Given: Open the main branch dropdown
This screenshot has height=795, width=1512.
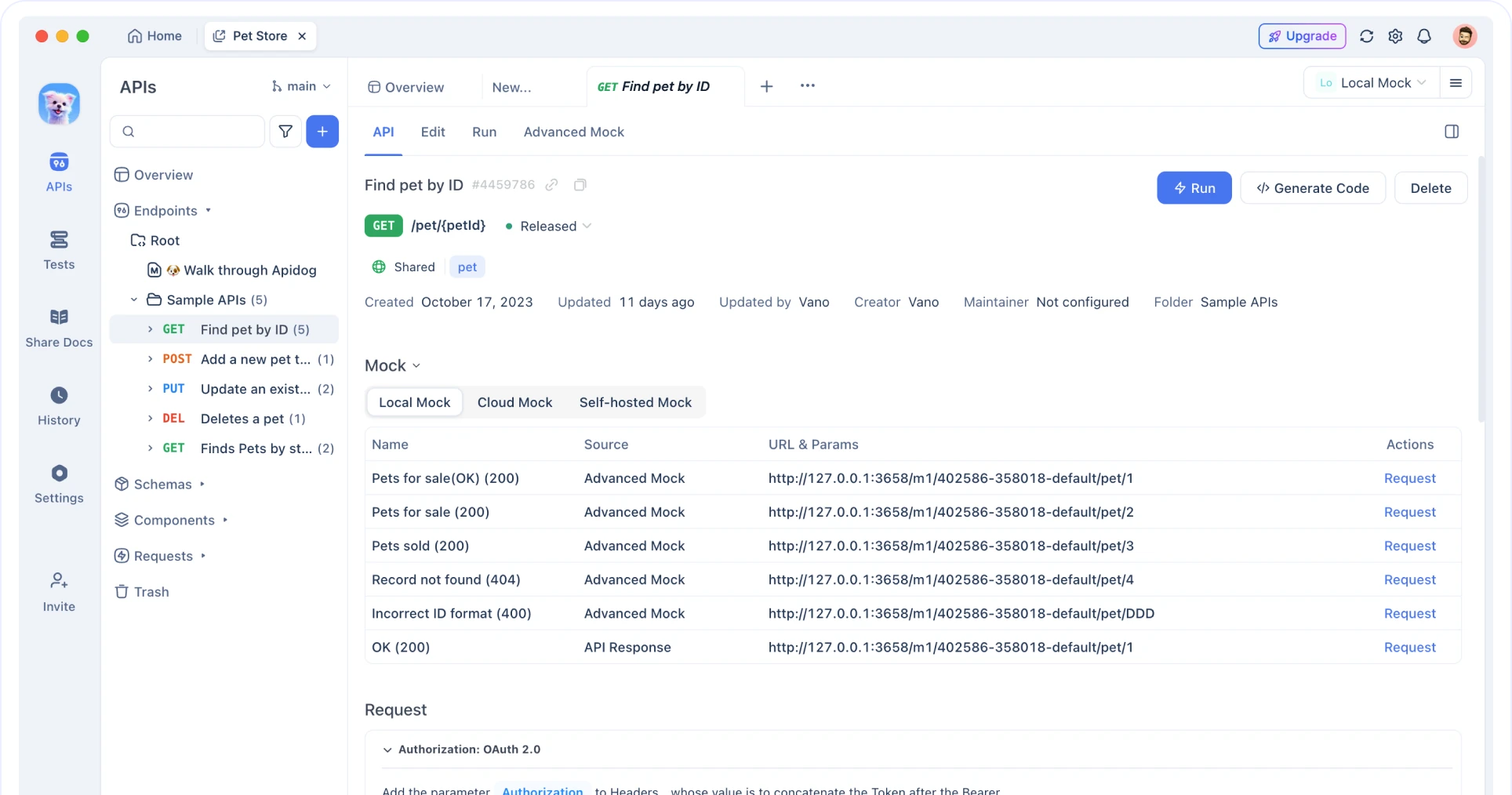Looking at the screenshot, I should [x=301, y=86].
